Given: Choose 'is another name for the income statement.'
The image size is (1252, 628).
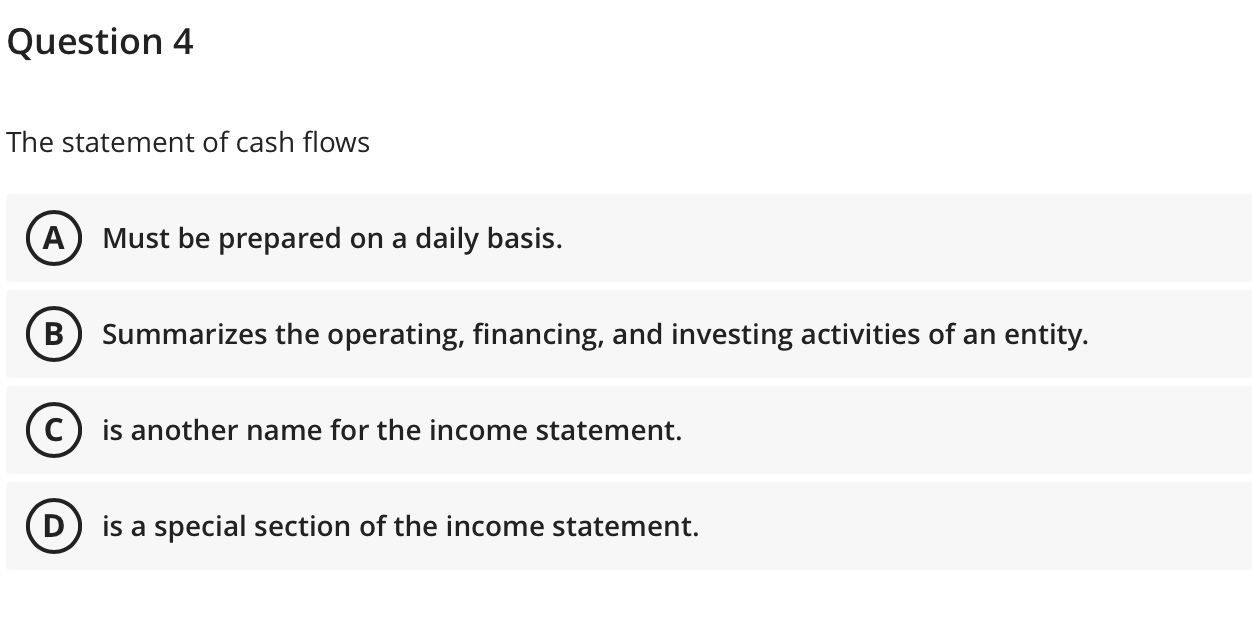Looking at the screenshot, I should coord(392,431).
